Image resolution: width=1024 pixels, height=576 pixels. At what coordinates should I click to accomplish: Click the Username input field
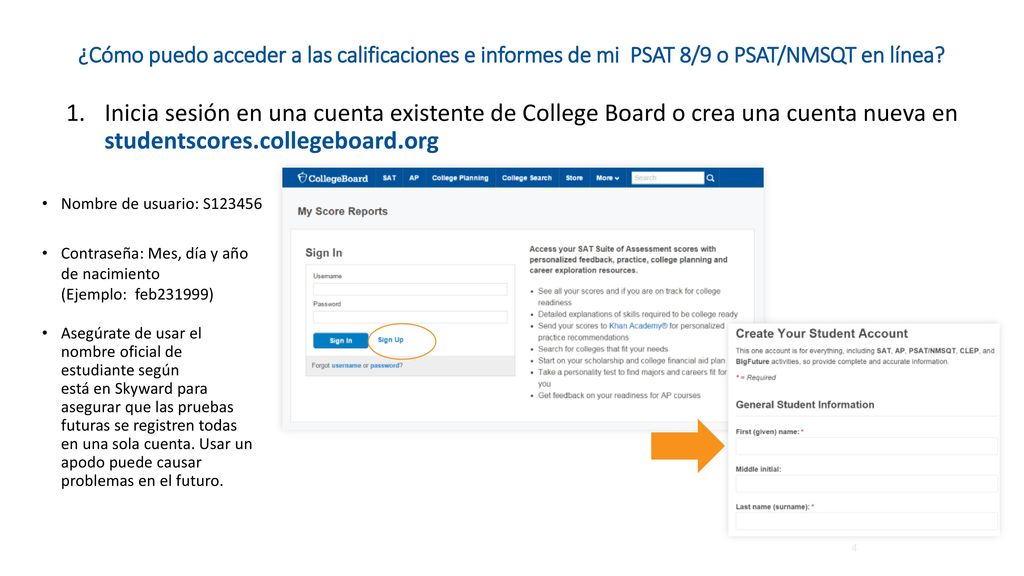(x=410, y=289)
